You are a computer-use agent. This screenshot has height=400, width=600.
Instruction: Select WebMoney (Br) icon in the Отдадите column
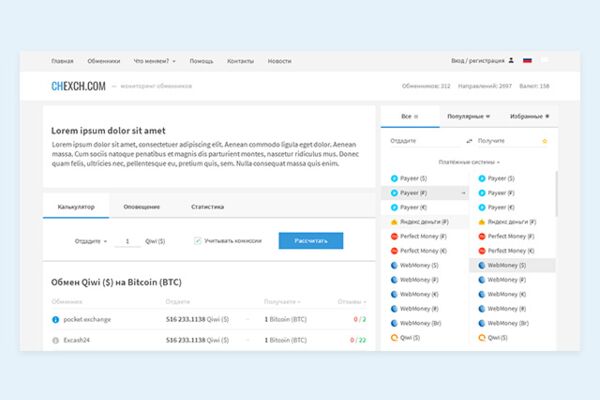click(394, 323)
